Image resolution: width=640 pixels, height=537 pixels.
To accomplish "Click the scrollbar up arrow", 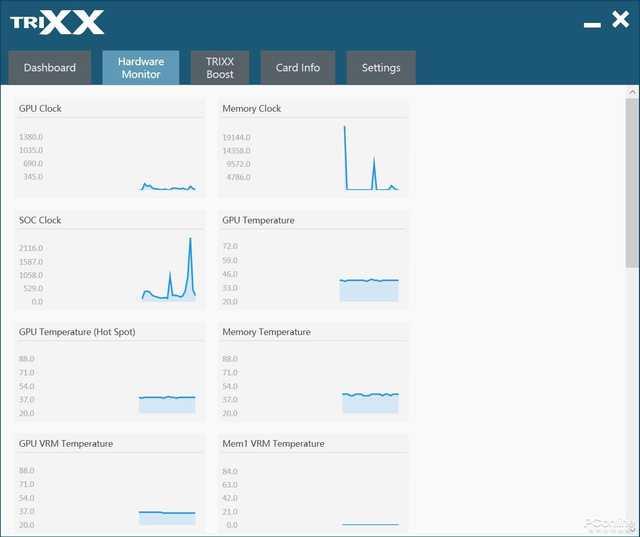I will point(632,92).
